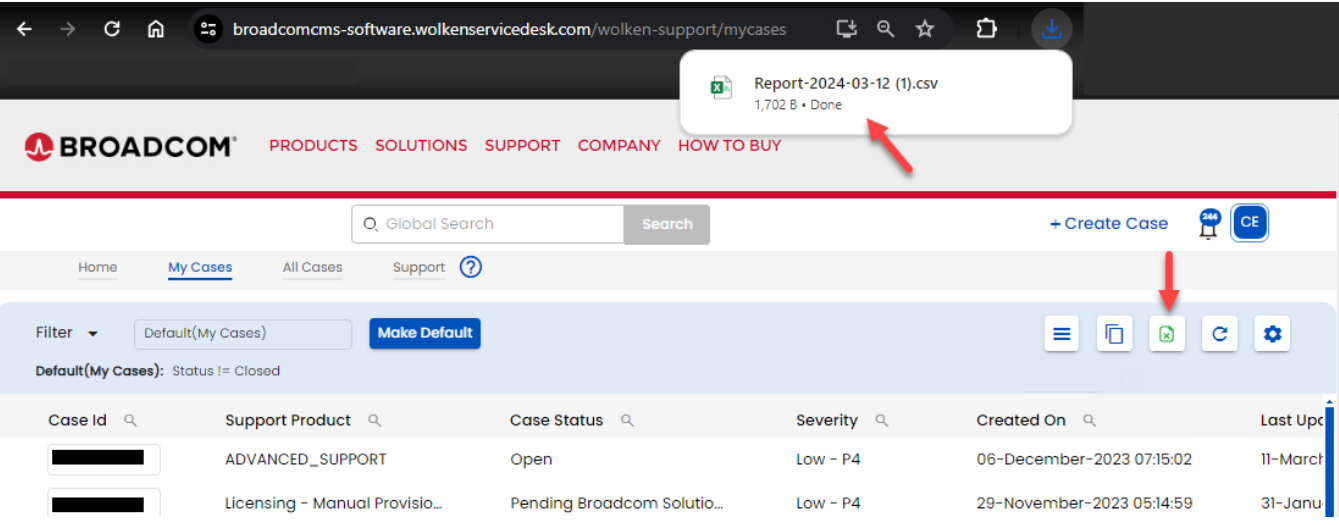Click the install app icon in address bar

coord(846,29)
